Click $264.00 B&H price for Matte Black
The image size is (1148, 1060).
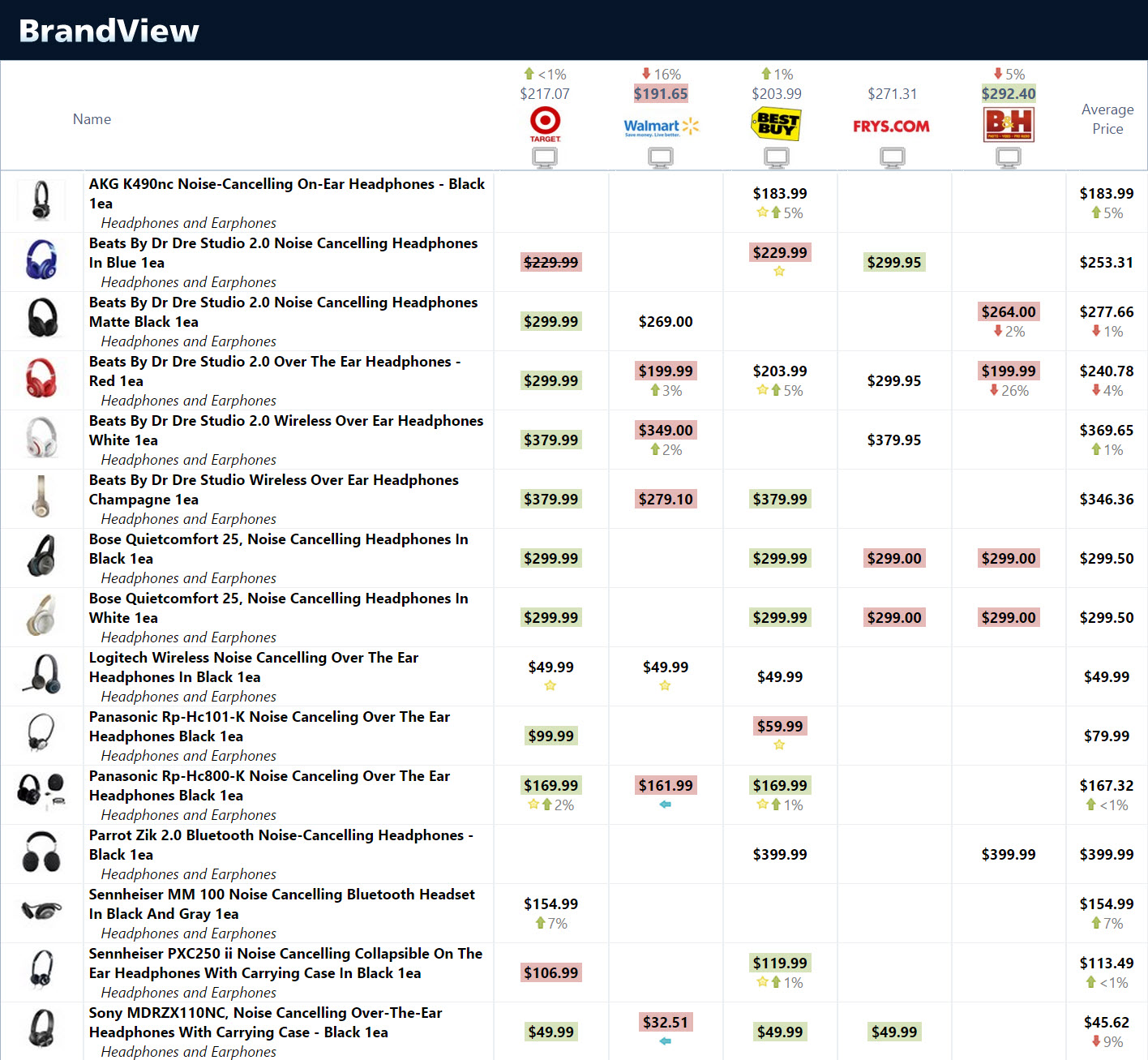click(1009, 312)
